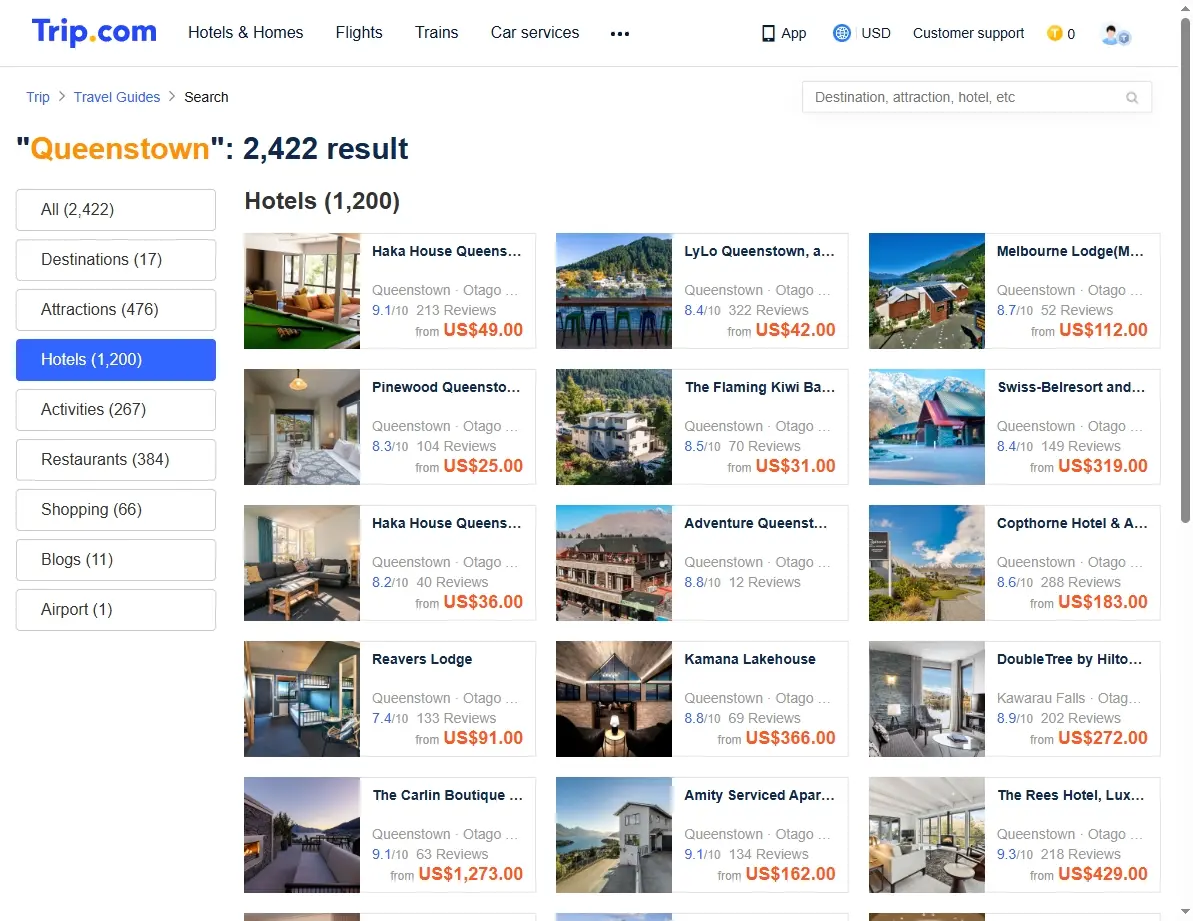
Task: Open Melbourne Lodge photo thumbnail
Action: (x=927, y=291)
